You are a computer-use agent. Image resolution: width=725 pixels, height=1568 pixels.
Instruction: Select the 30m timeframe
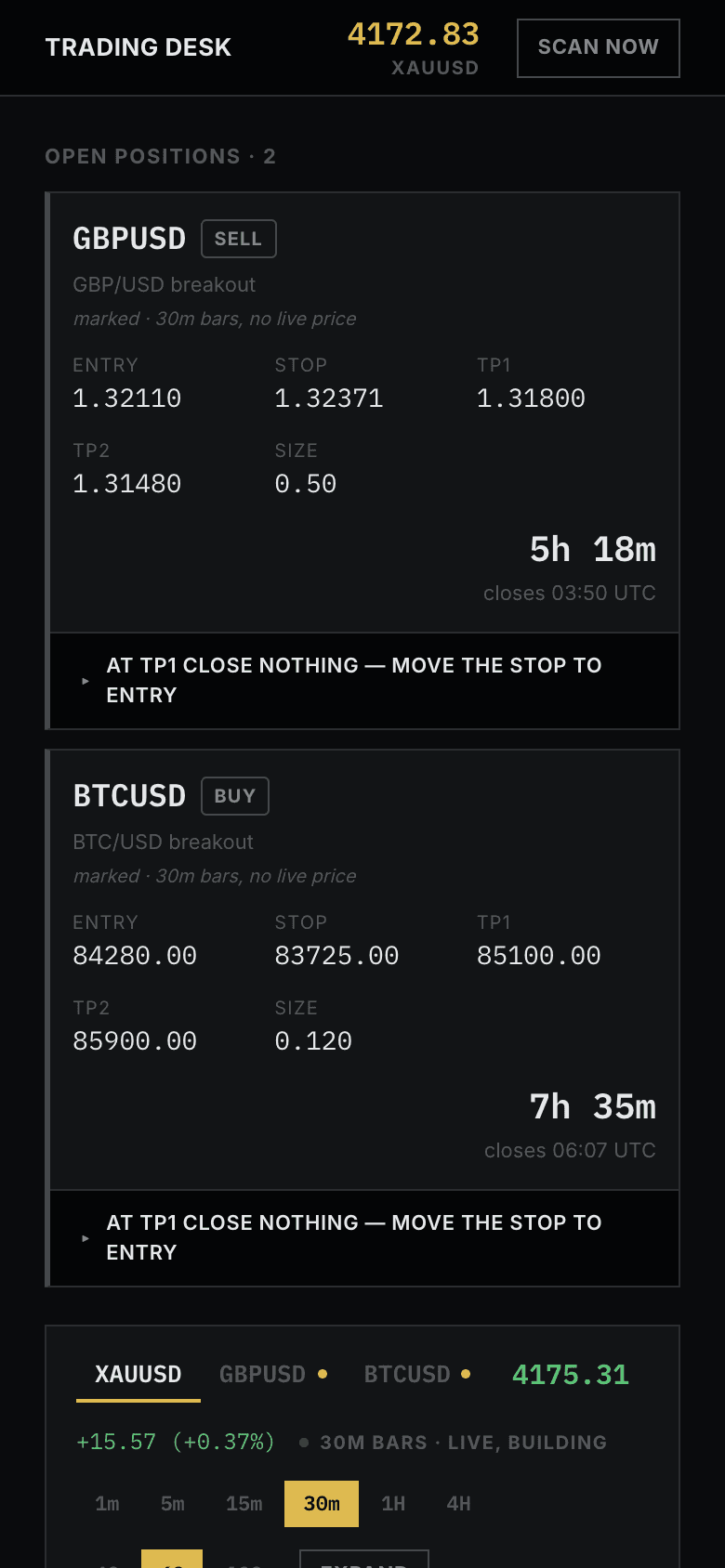[x=322, y=1504]
